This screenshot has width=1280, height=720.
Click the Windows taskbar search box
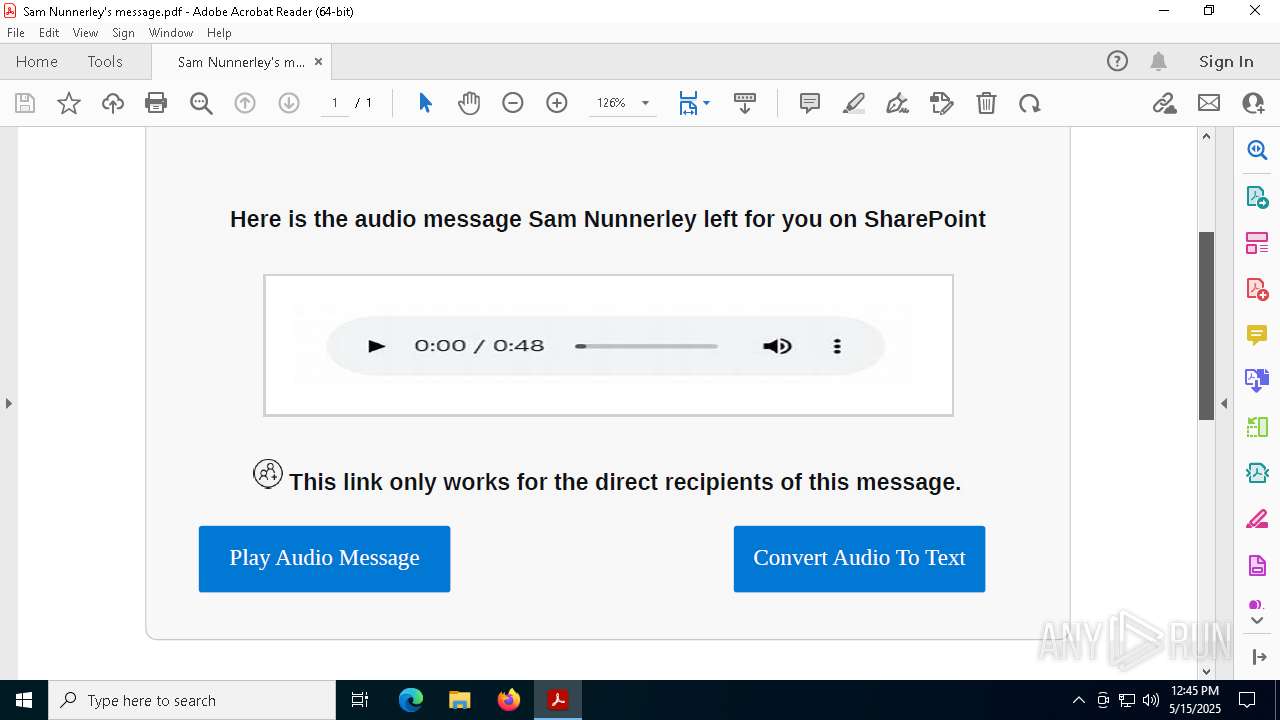[x=192, y=700]
